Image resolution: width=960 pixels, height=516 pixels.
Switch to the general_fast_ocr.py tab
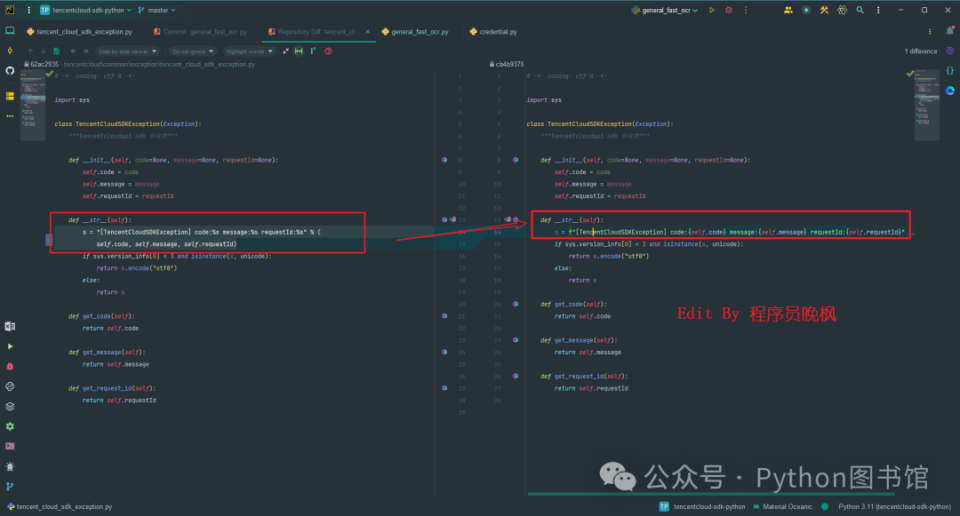click(419, 32)
